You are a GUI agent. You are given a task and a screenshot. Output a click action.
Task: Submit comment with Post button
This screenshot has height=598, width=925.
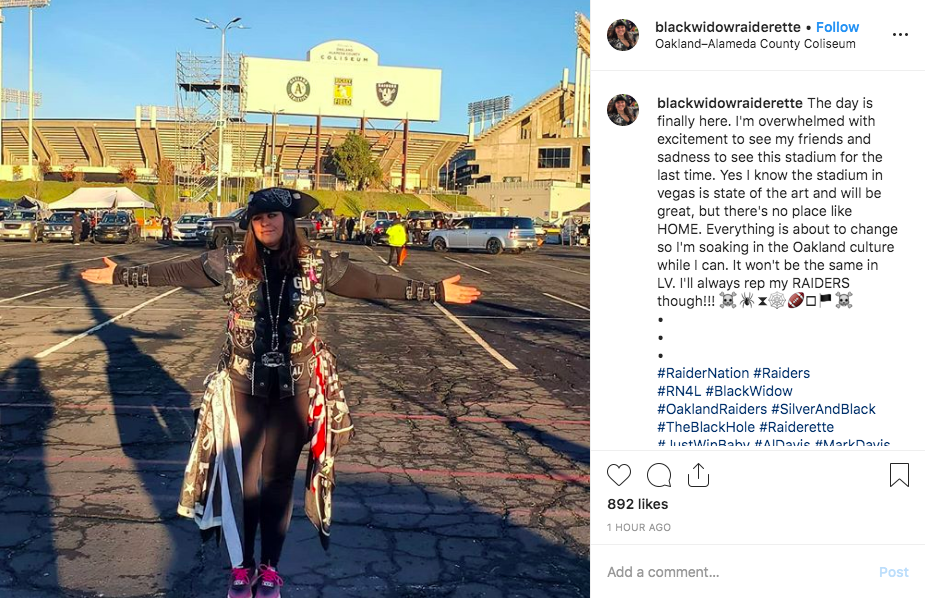point(894,572)
